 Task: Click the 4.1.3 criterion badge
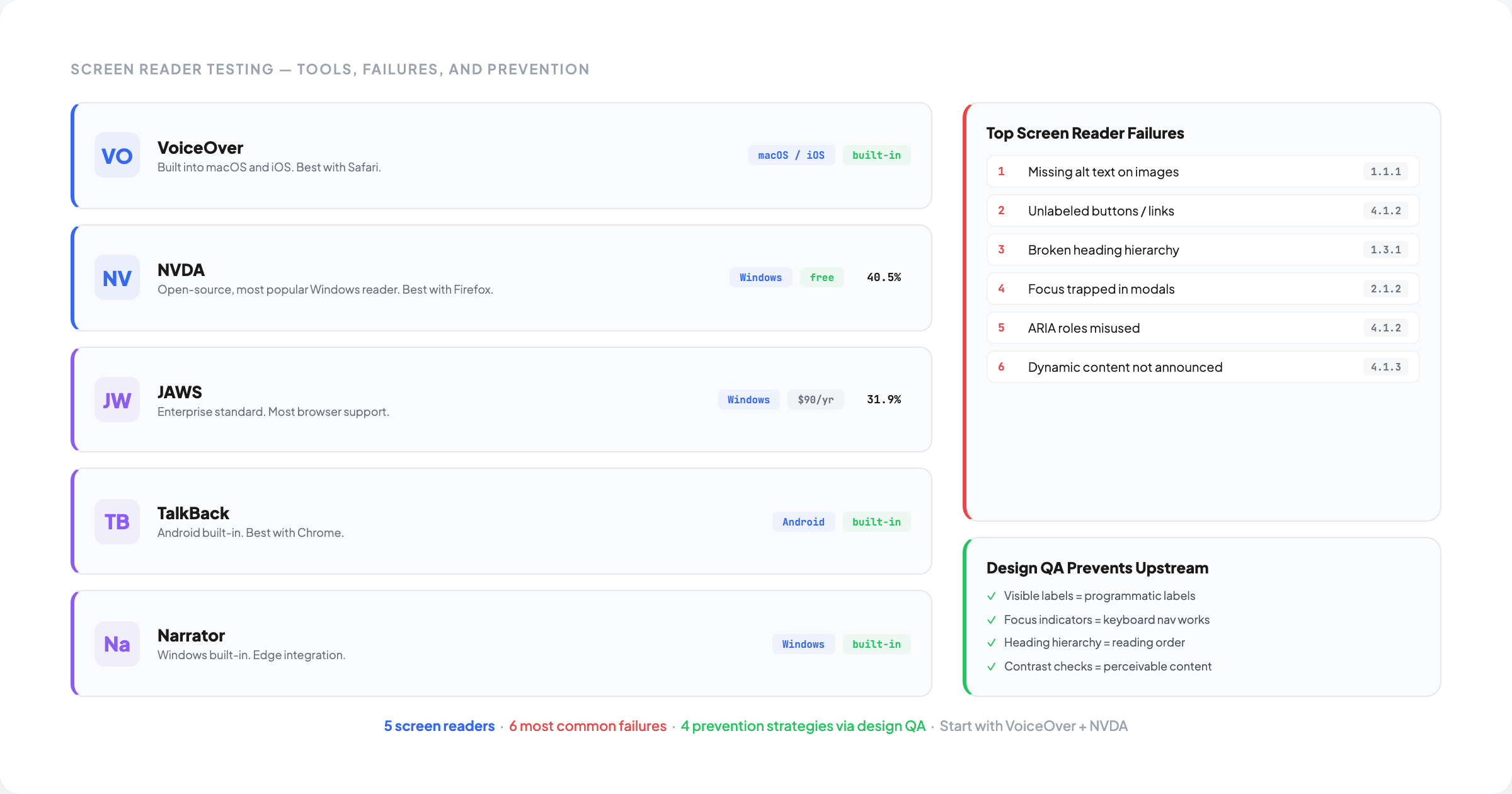coord(1386,367)
